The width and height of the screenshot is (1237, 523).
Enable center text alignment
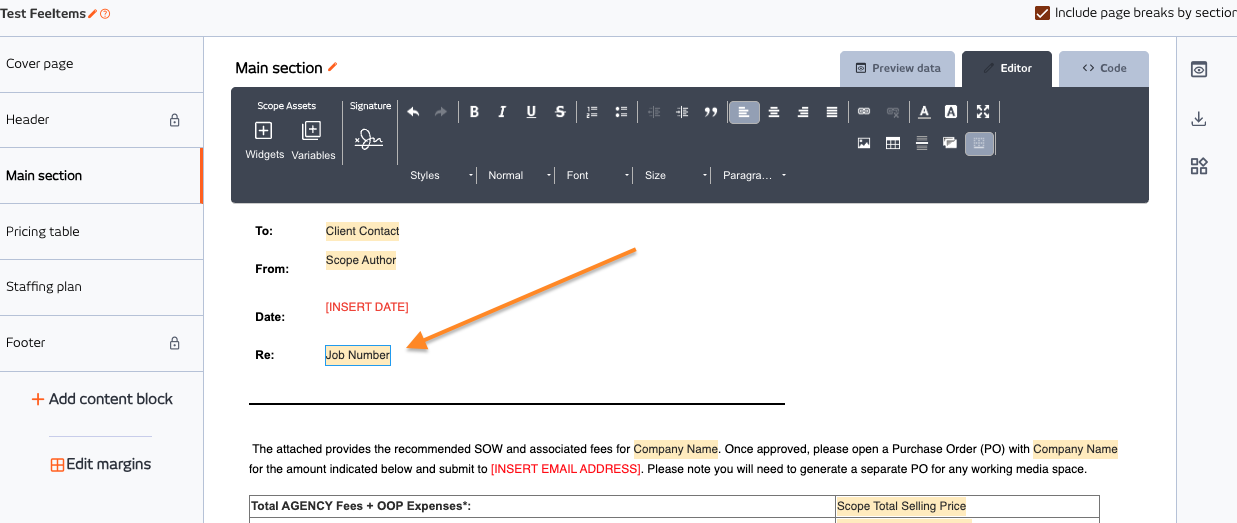tap(773, 112)
